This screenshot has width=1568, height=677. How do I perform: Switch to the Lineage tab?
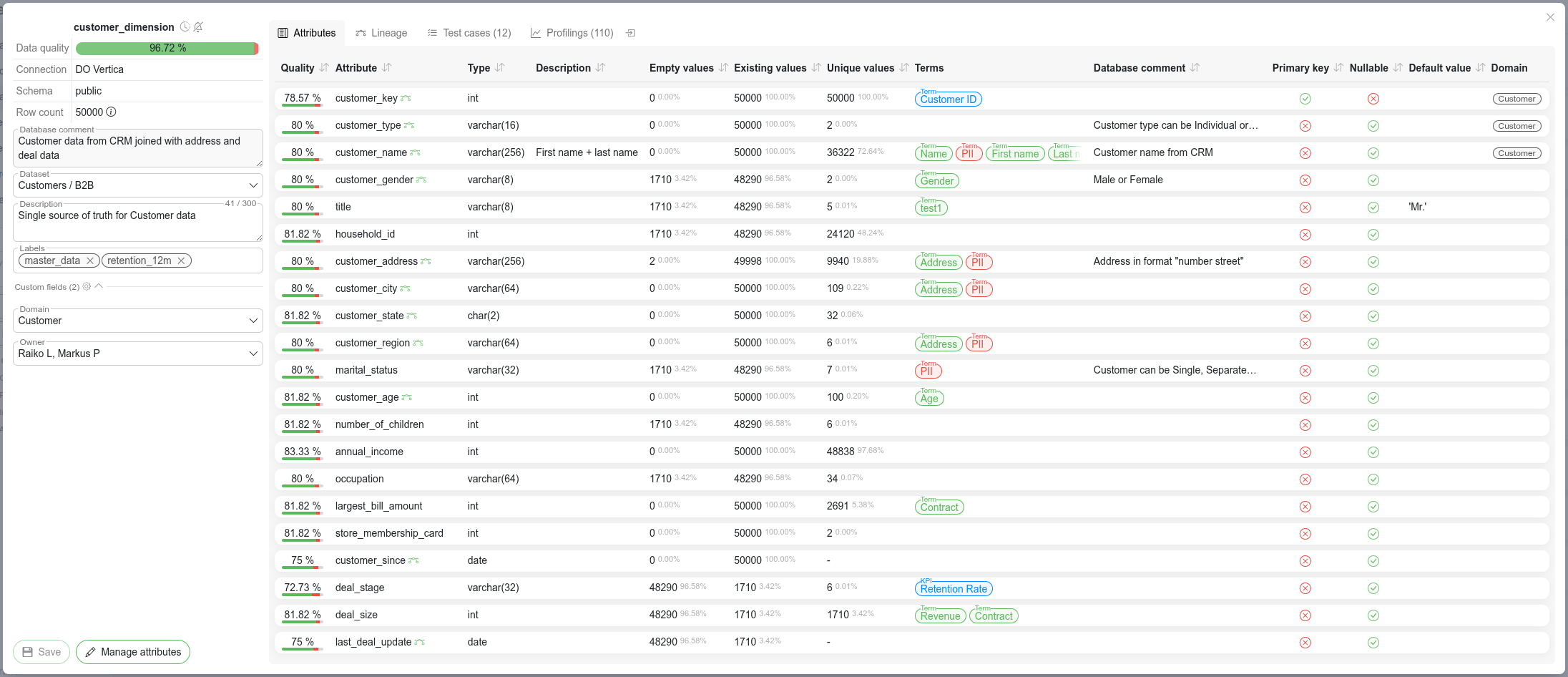[x=381, y=34]
